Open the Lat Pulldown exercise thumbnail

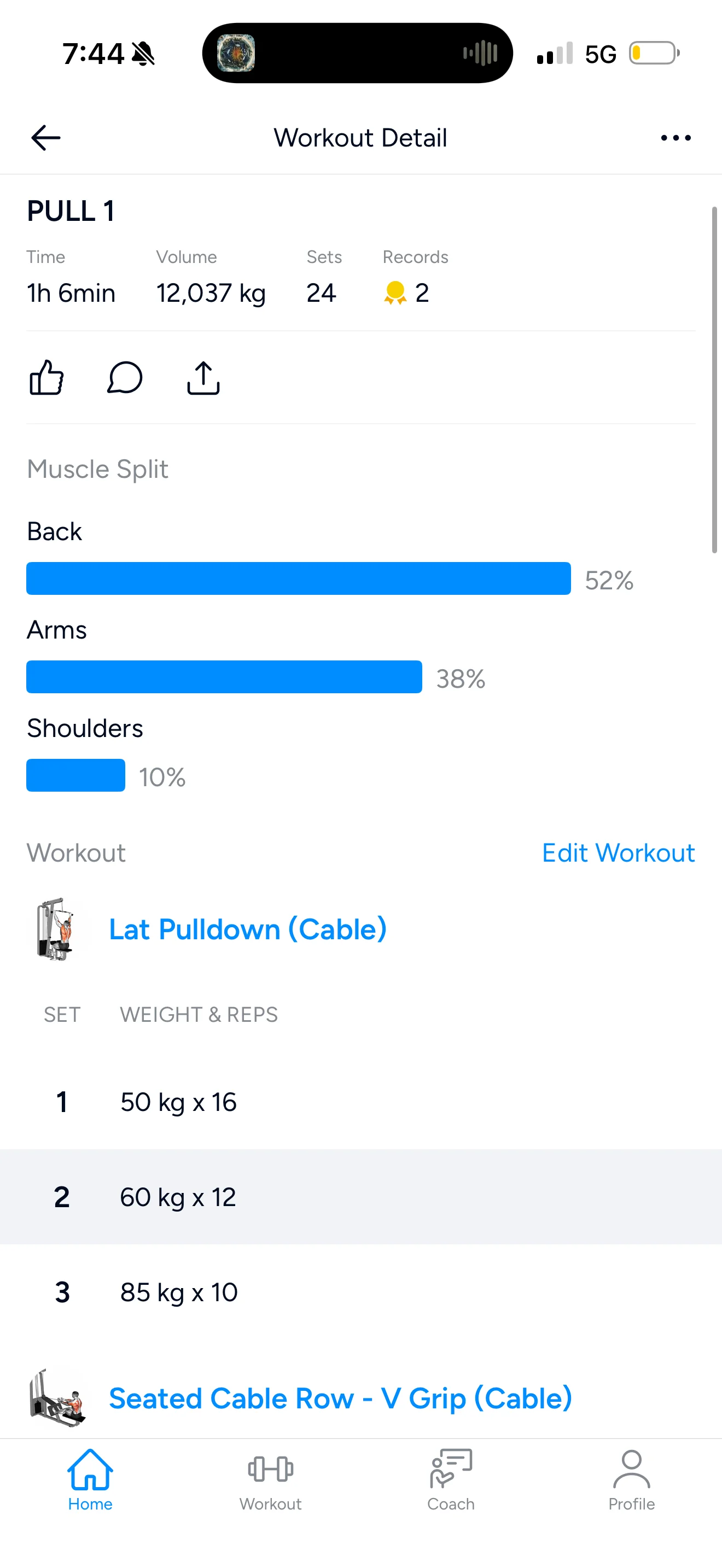[56, 929]
